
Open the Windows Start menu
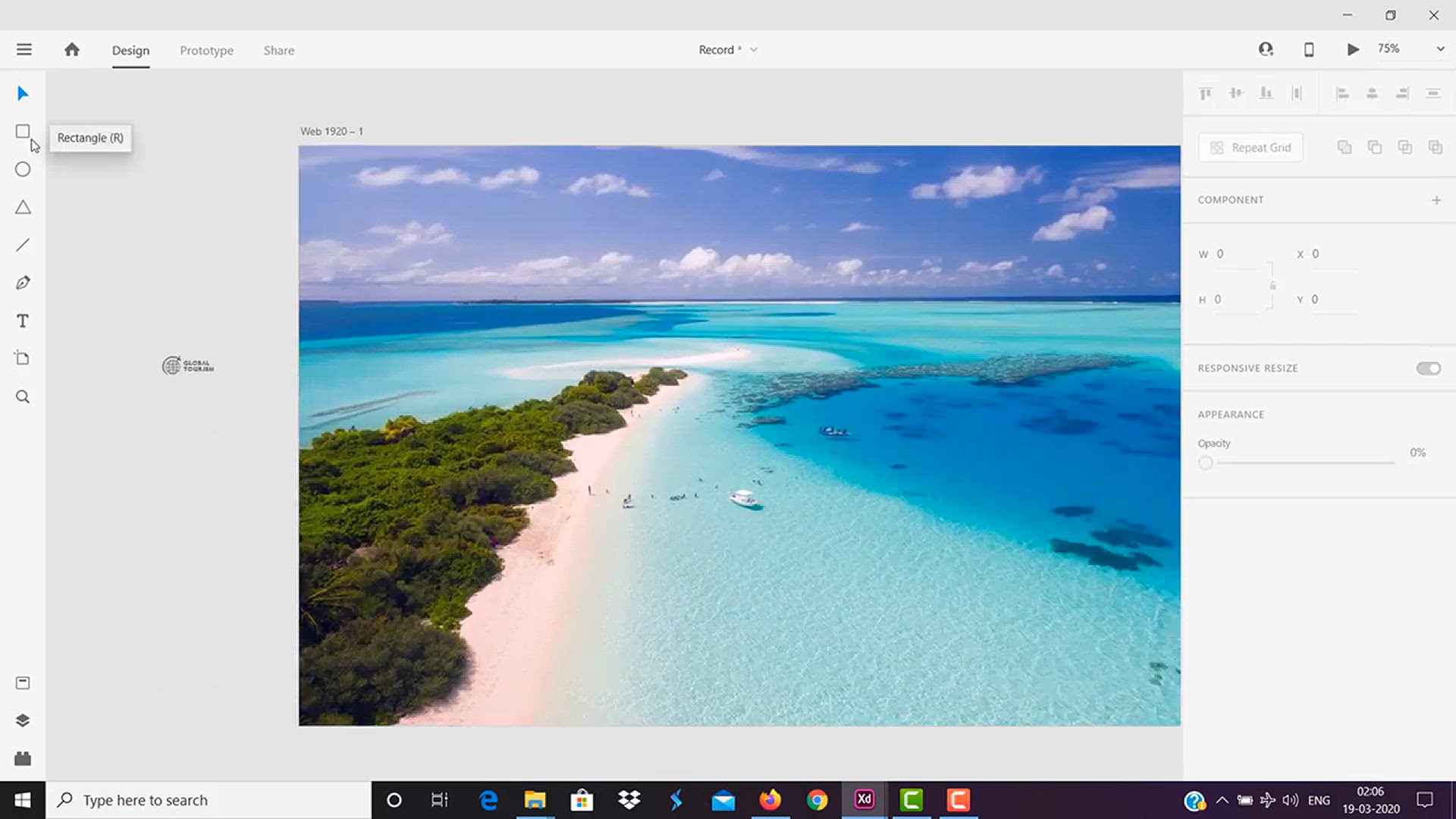coord(23,800)
